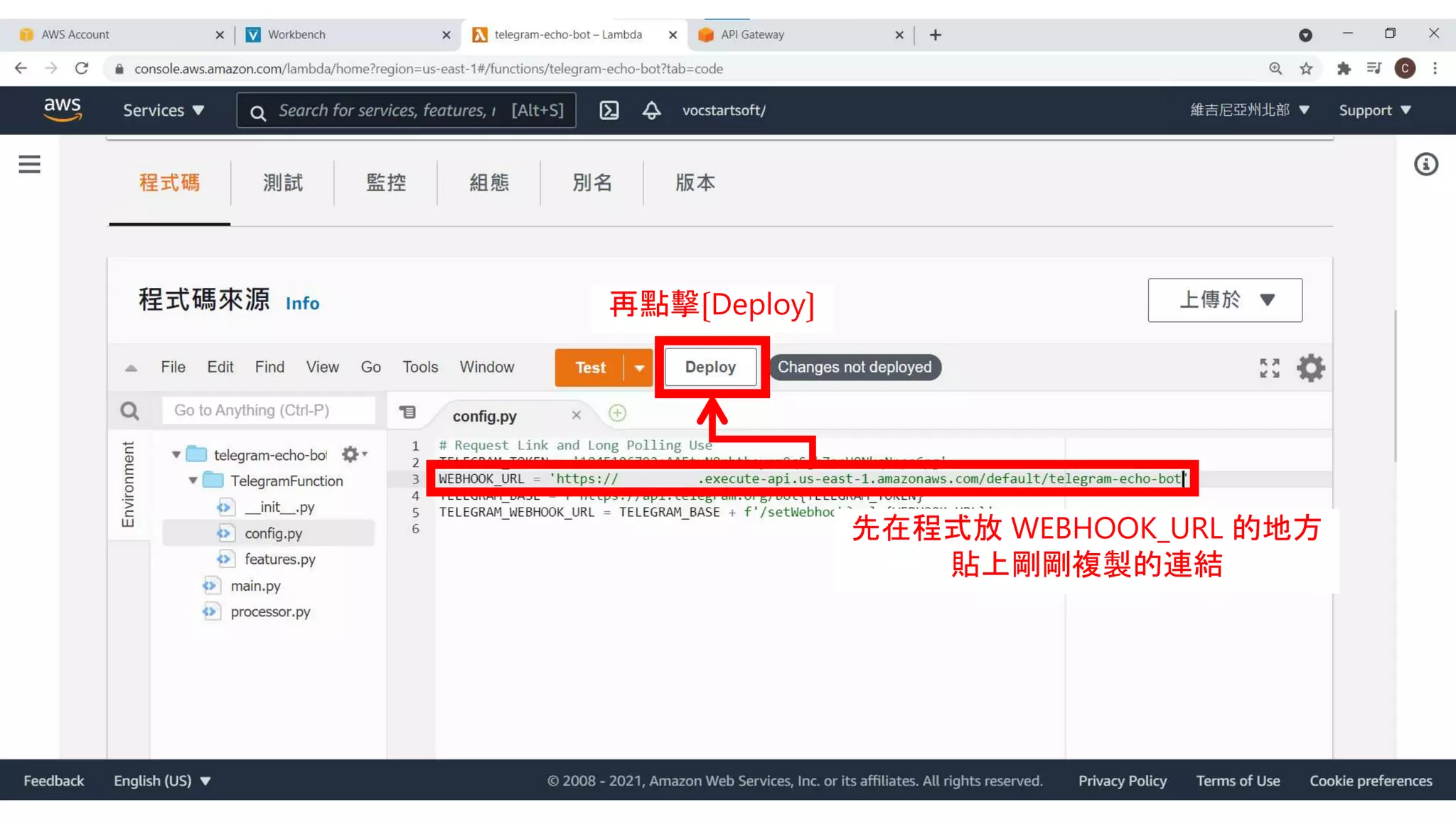Screen dimensions: 1456x819
Task: Open main.py in the file tree
Action: [255, 586]
